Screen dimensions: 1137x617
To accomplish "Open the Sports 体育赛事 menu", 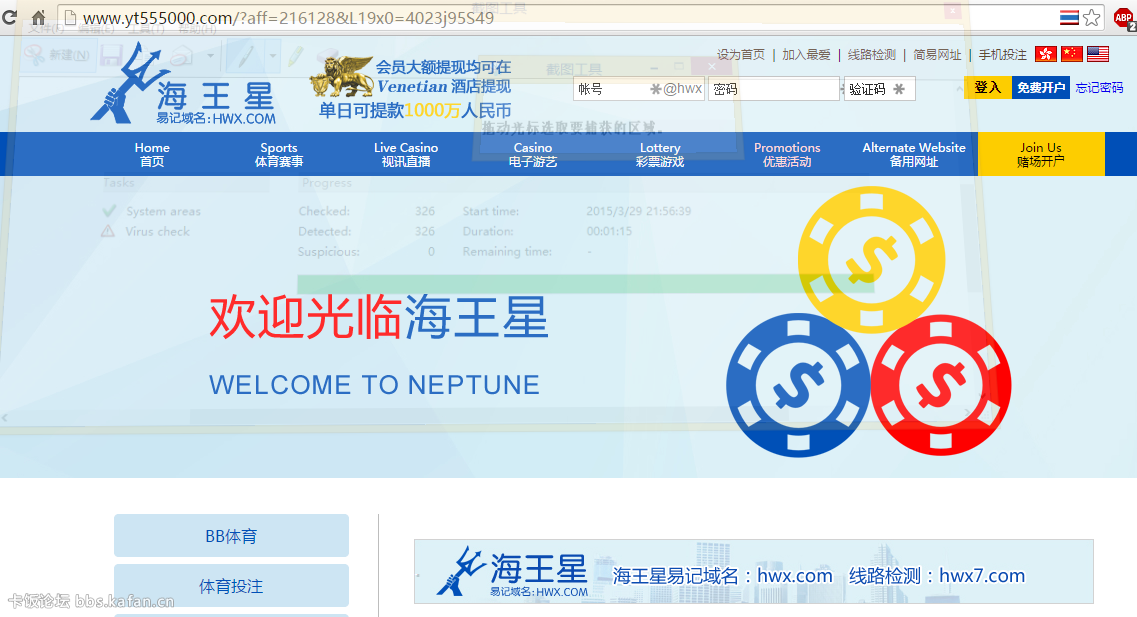I will pyautogui.click(x=279, y=154).
